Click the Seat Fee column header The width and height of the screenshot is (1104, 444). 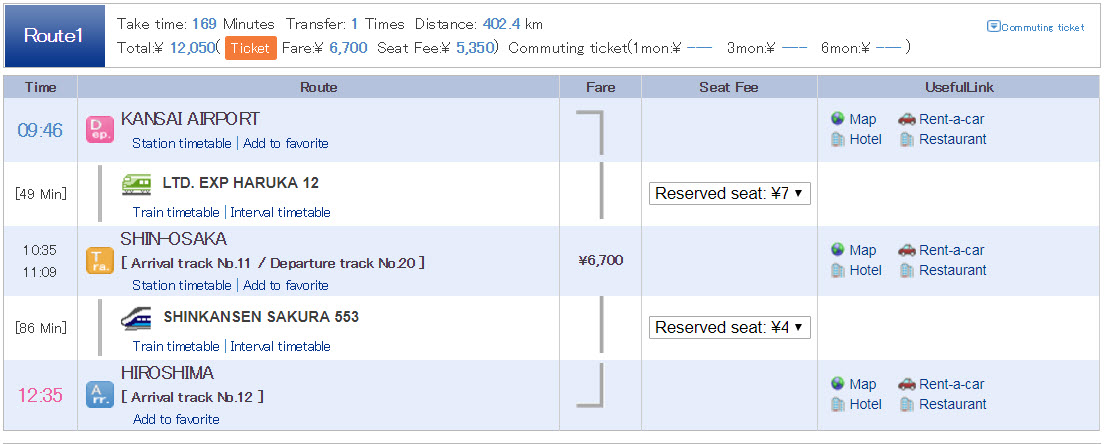(x=729, y=87)
